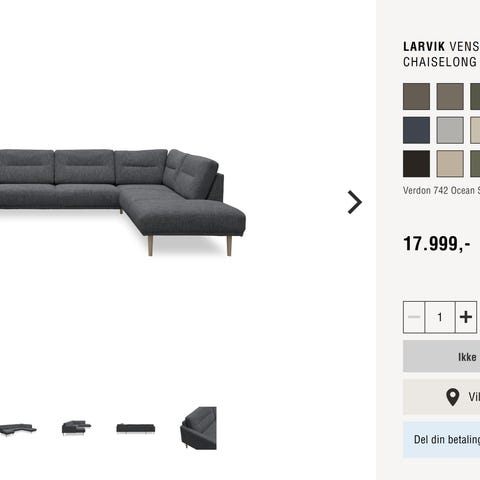Choose the sand beige swatch in bottom row
This screenshot has width=480, height=480.
point(450,164)
